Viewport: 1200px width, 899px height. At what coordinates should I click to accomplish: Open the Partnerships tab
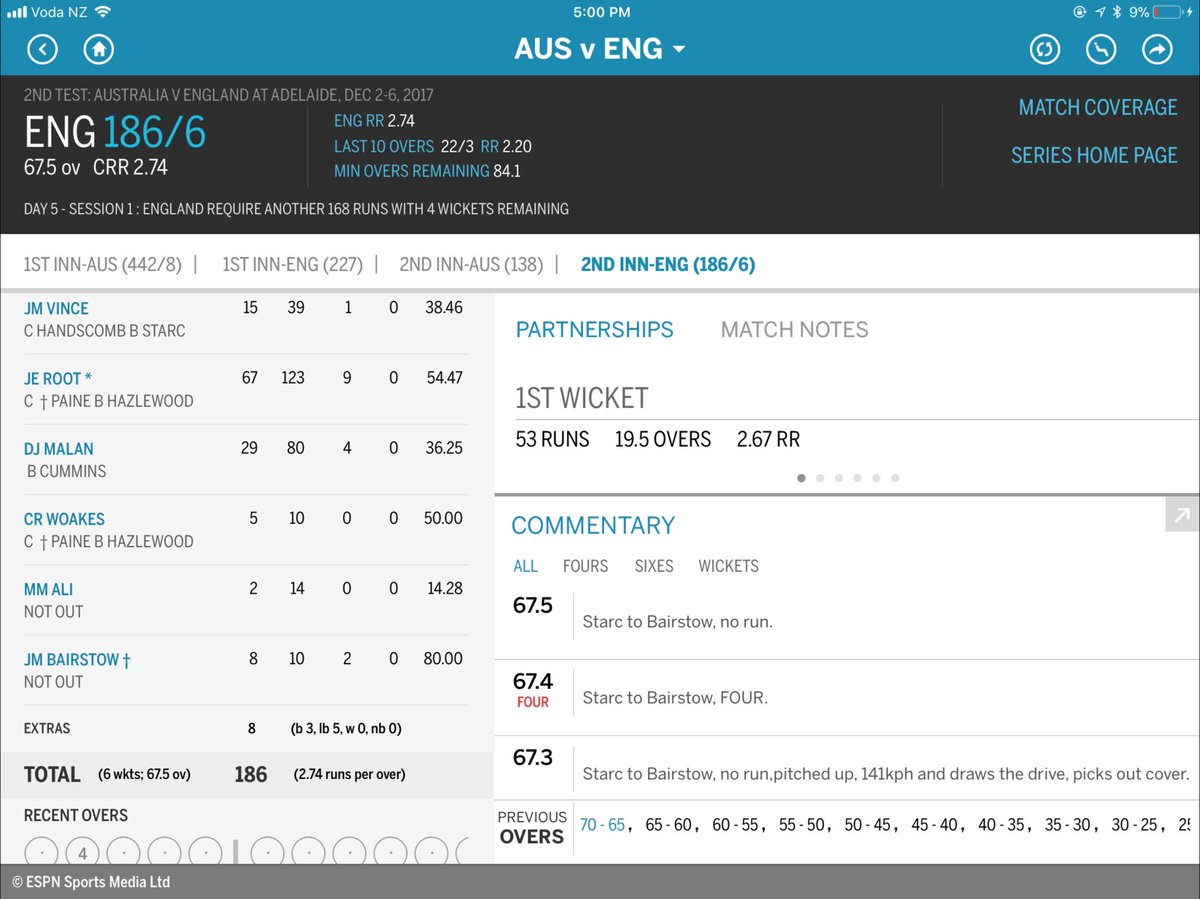click(x=595, y=330)
